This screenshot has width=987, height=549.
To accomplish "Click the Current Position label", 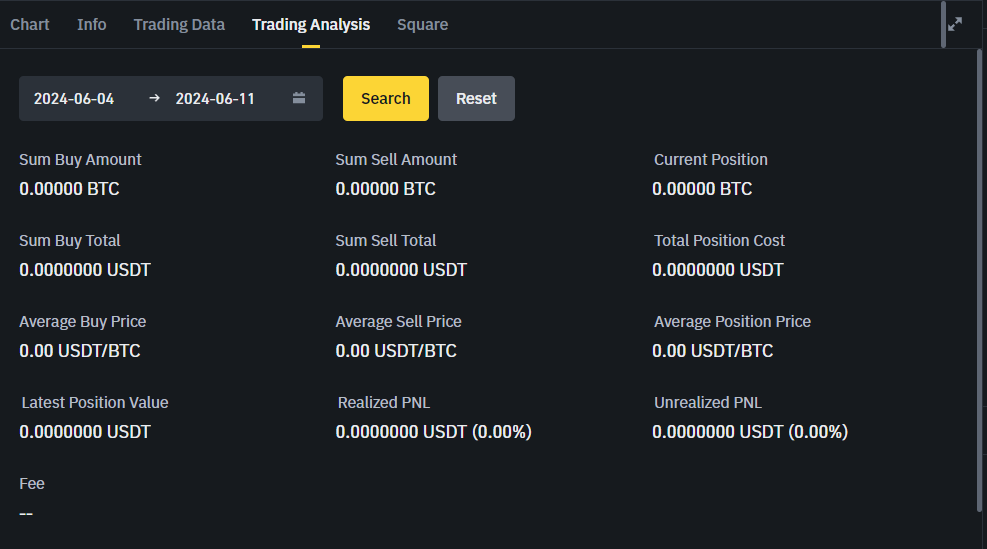I will 711,159.
